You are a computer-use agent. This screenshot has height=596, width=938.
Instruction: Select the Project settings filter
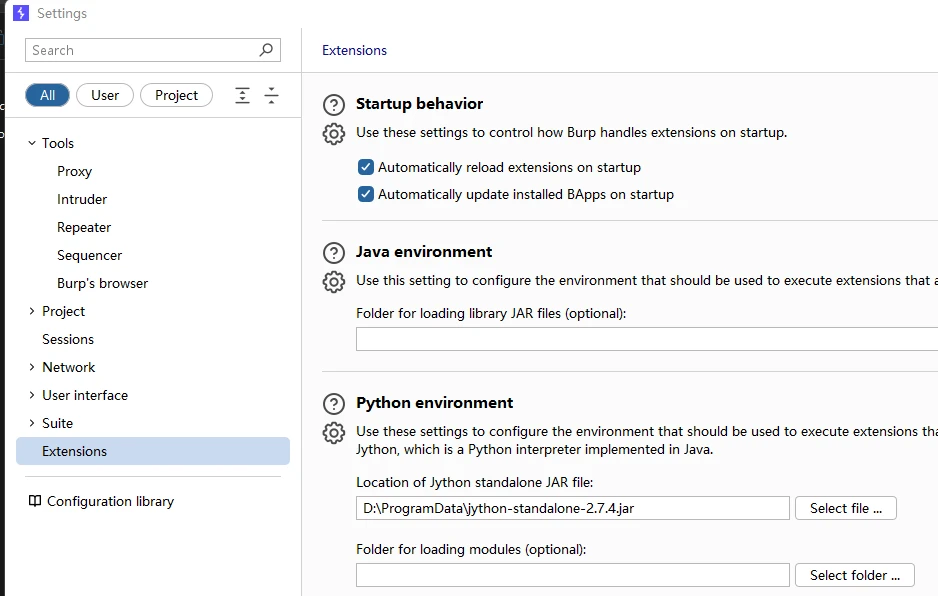pos(176,95)
